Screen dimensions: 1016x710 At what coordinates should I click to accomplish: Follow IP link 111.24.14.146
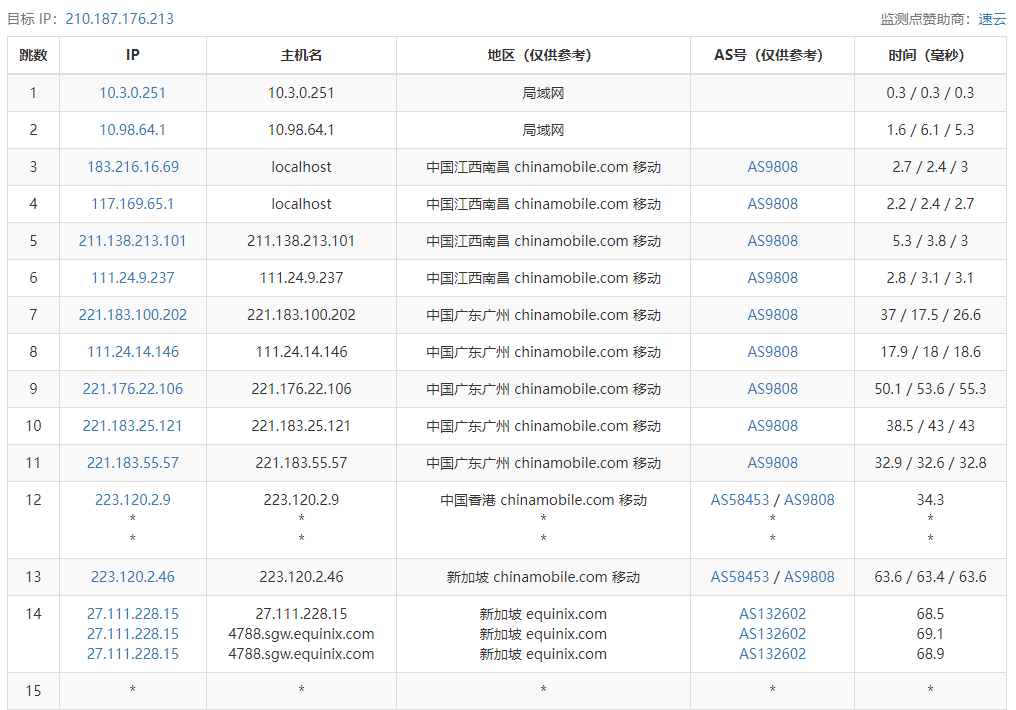133,351
